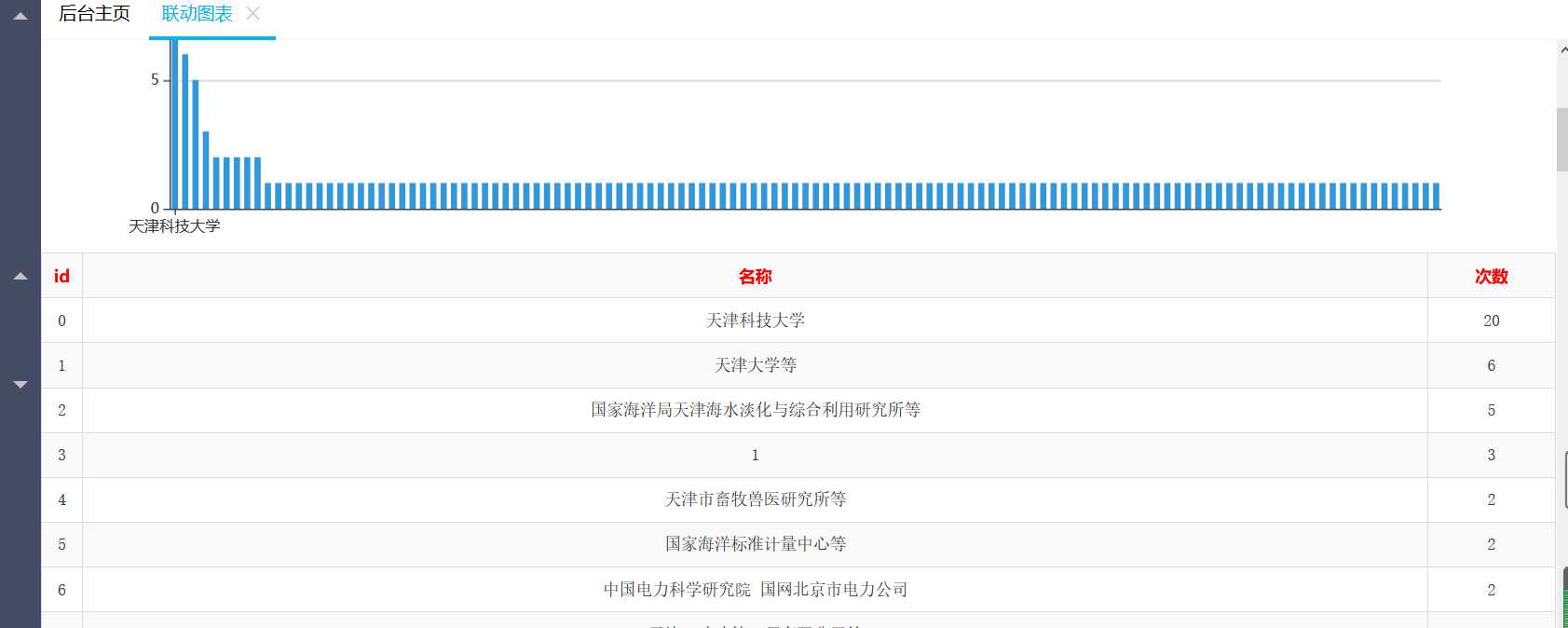Click the sidebar down arrow
Screen dimensions: 1568x628
[x=20, y=384]
